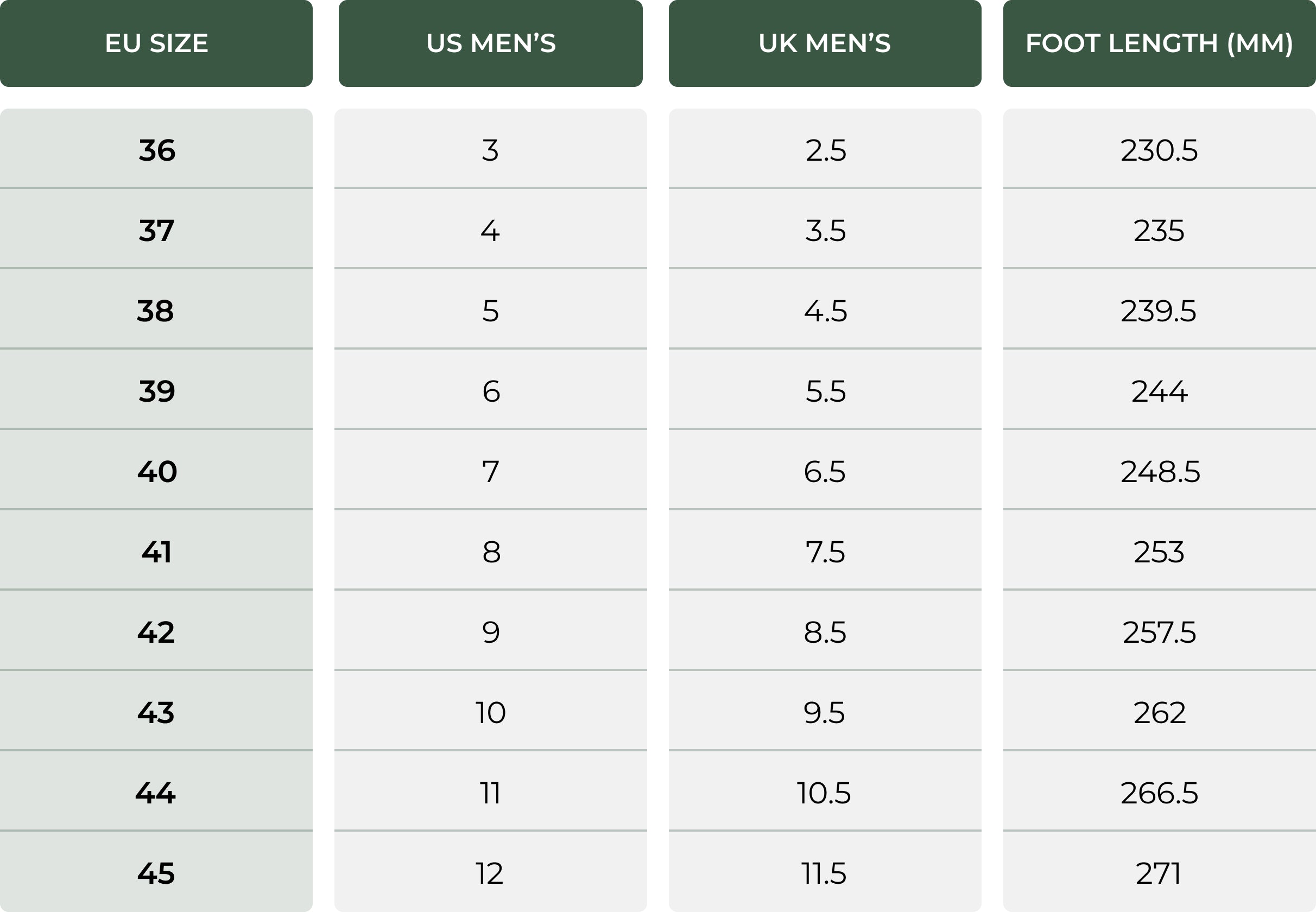Select US men's size 7 cell
The width and height of the screenshot is (1316, 912).
[490, 469]
